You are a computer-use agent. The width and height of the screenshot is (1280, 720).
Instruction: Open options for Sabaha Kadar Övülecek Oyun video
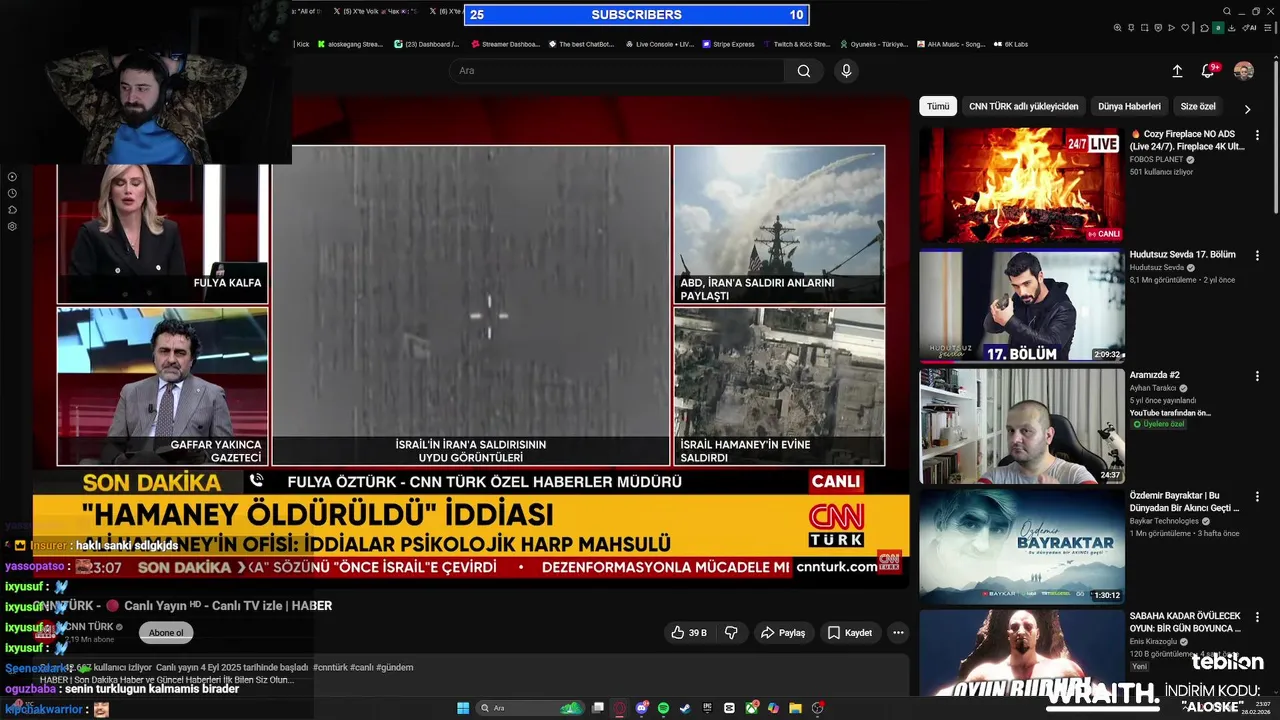1257,617
